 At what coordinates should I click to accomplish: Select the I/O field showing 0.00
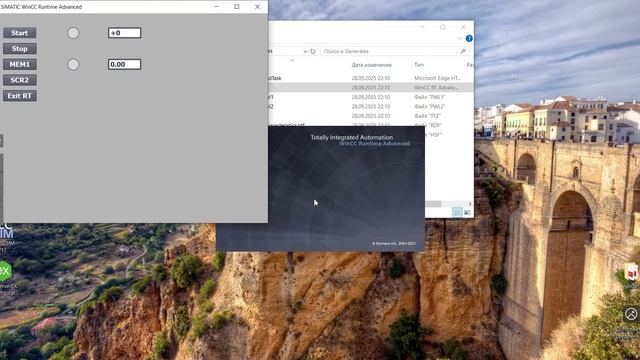(124, 64)
